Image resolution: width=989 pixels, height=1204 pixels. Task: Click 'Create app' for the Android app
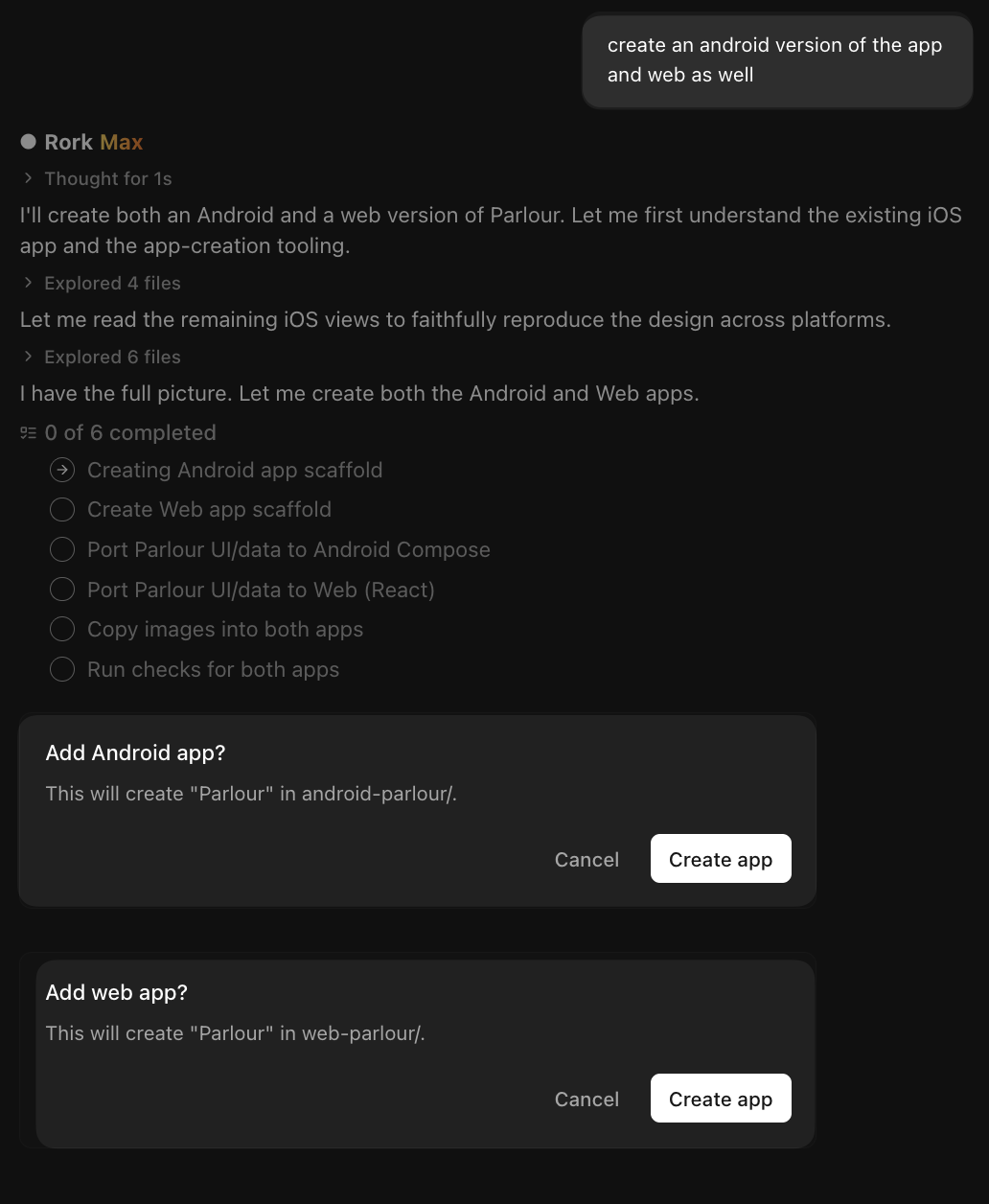[721, 859]
